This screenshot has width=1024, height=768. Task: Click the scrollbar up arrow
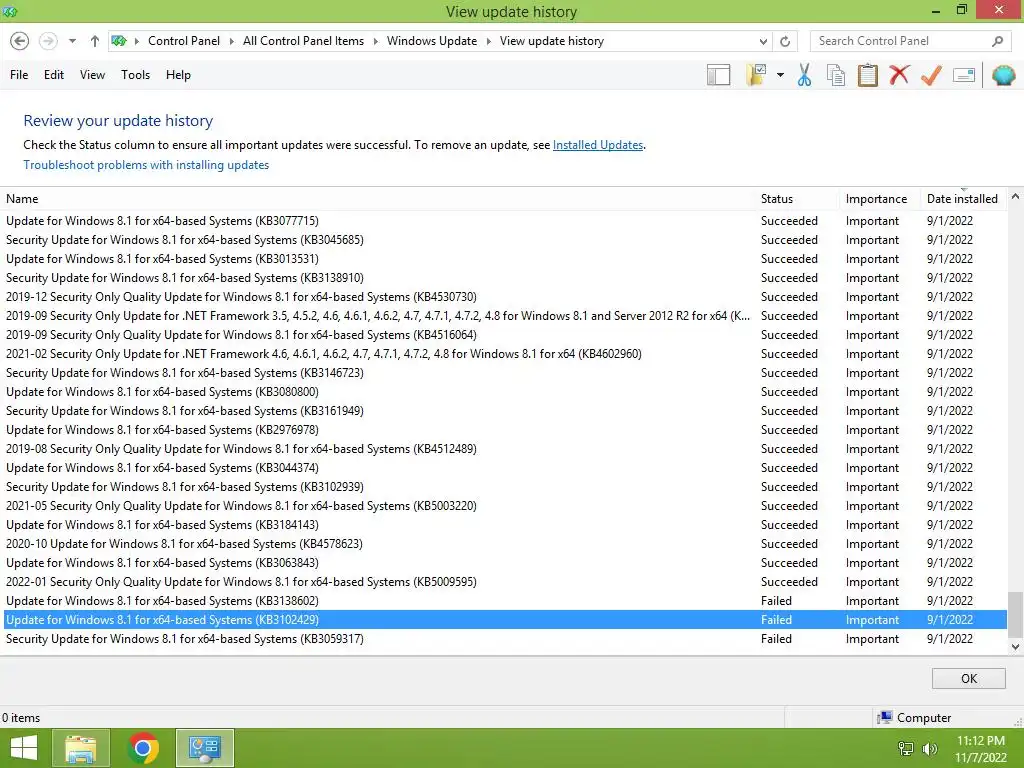tap(1015, 196)
